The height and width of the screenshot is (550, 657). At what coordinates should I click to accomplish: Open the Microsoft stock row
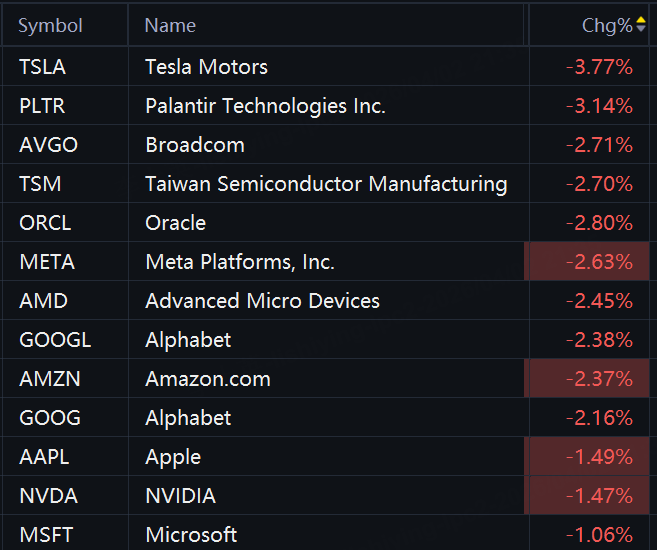coord(191,535)
